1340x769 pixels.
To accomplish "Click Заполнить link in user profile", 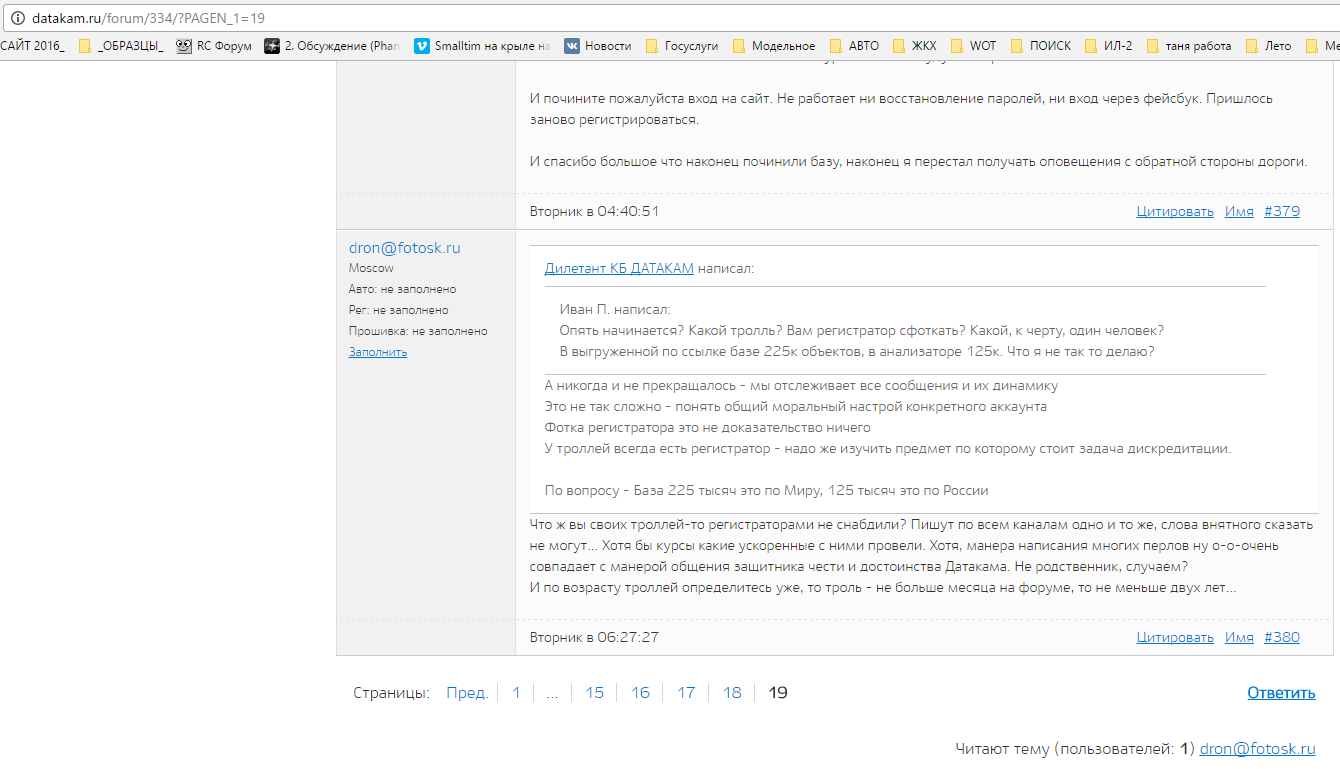I will pyautogui.click(x=377, y=352).
